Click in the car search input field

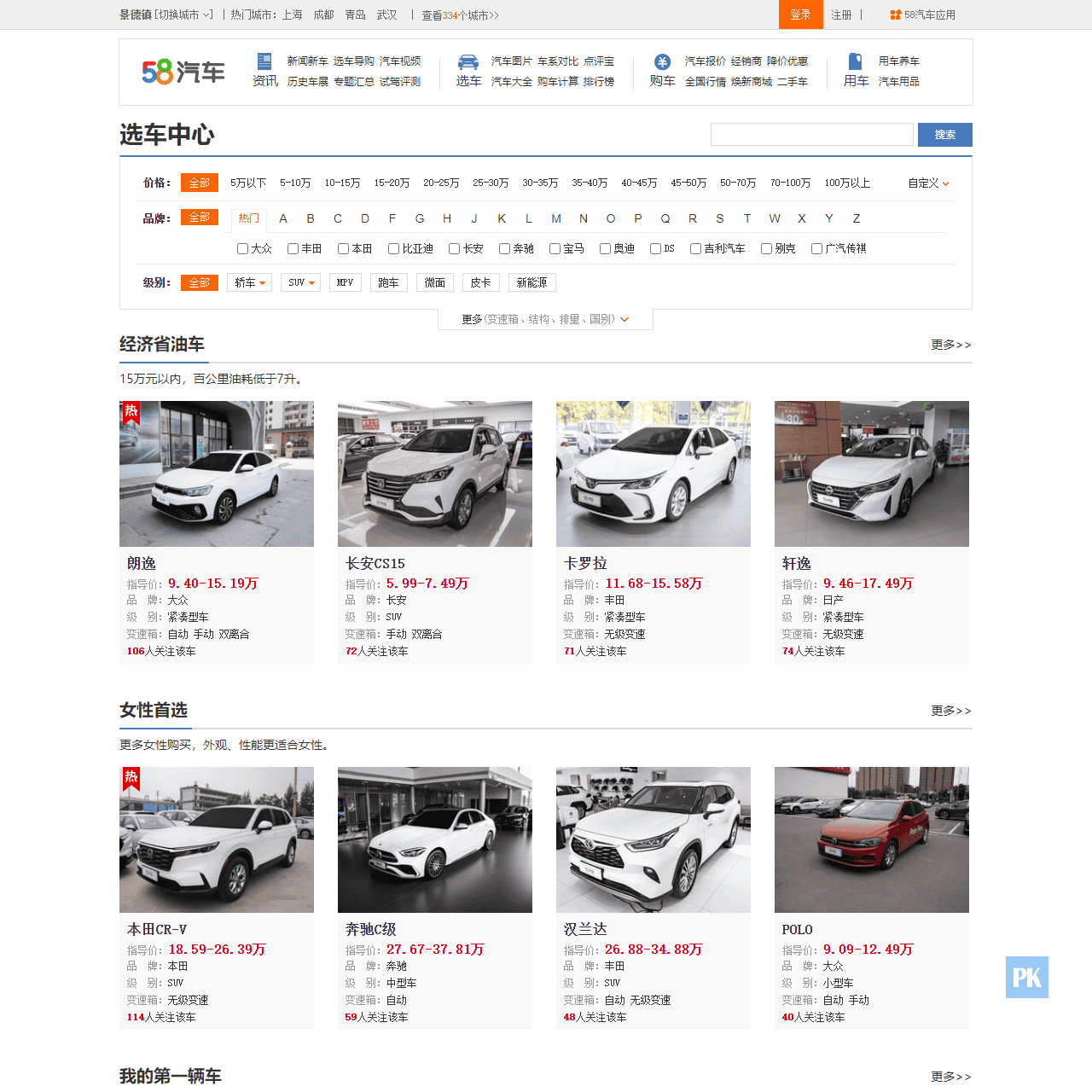click(x=812, y=135)
